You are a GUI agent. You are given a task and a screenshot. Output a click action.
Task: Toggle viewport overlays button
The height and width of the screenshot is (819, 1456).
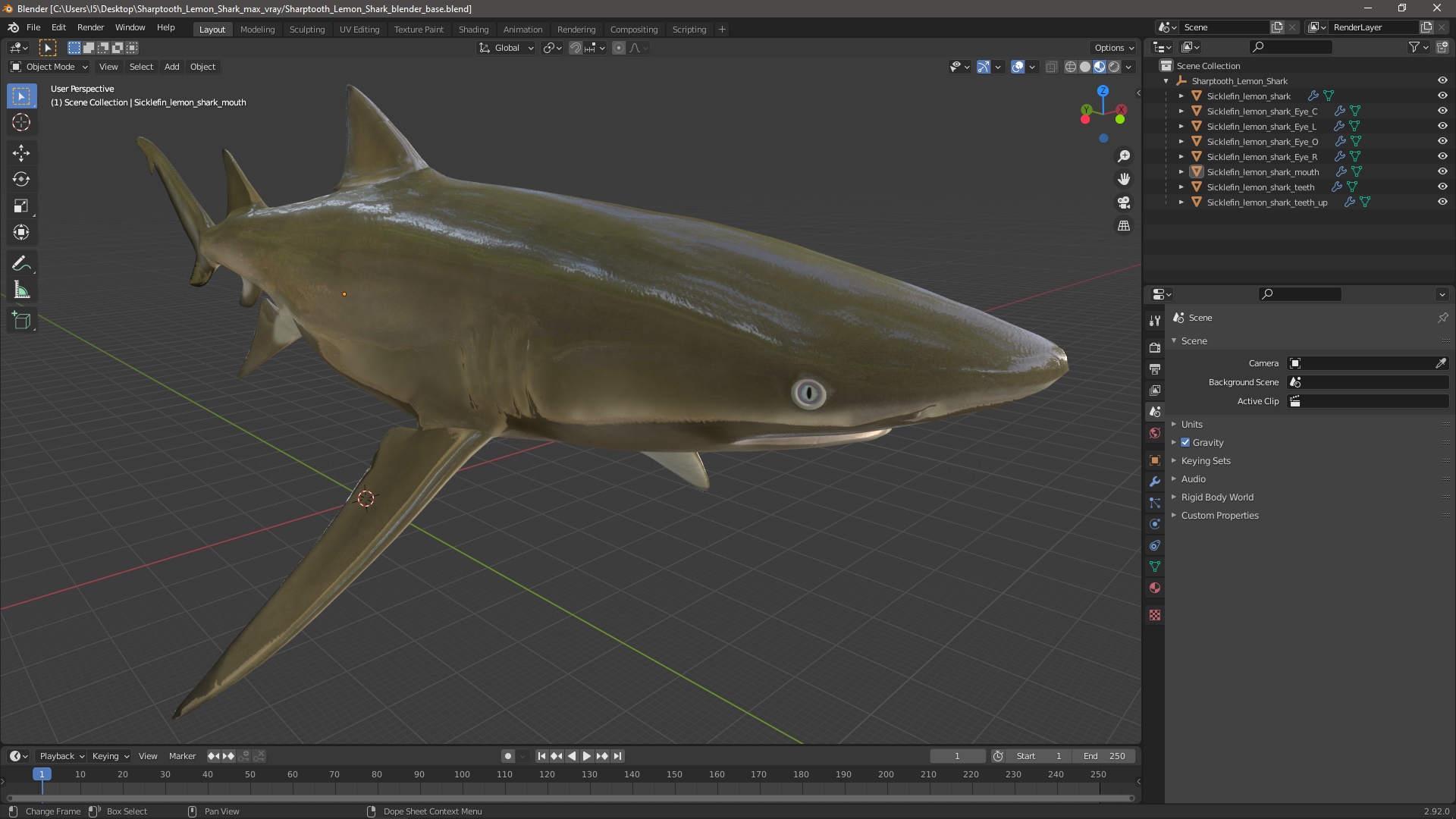tap(1018, 67)
